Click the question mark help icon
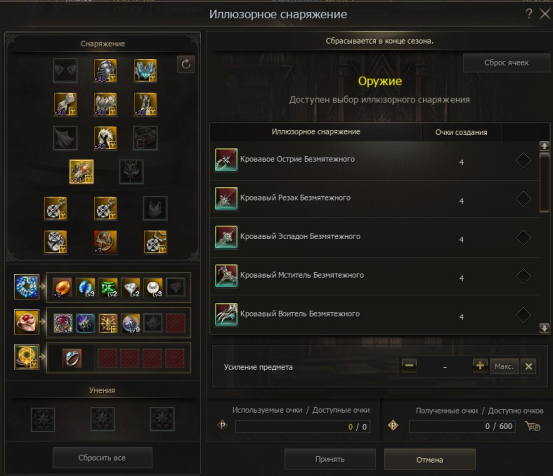 click(x=529, y=14)
